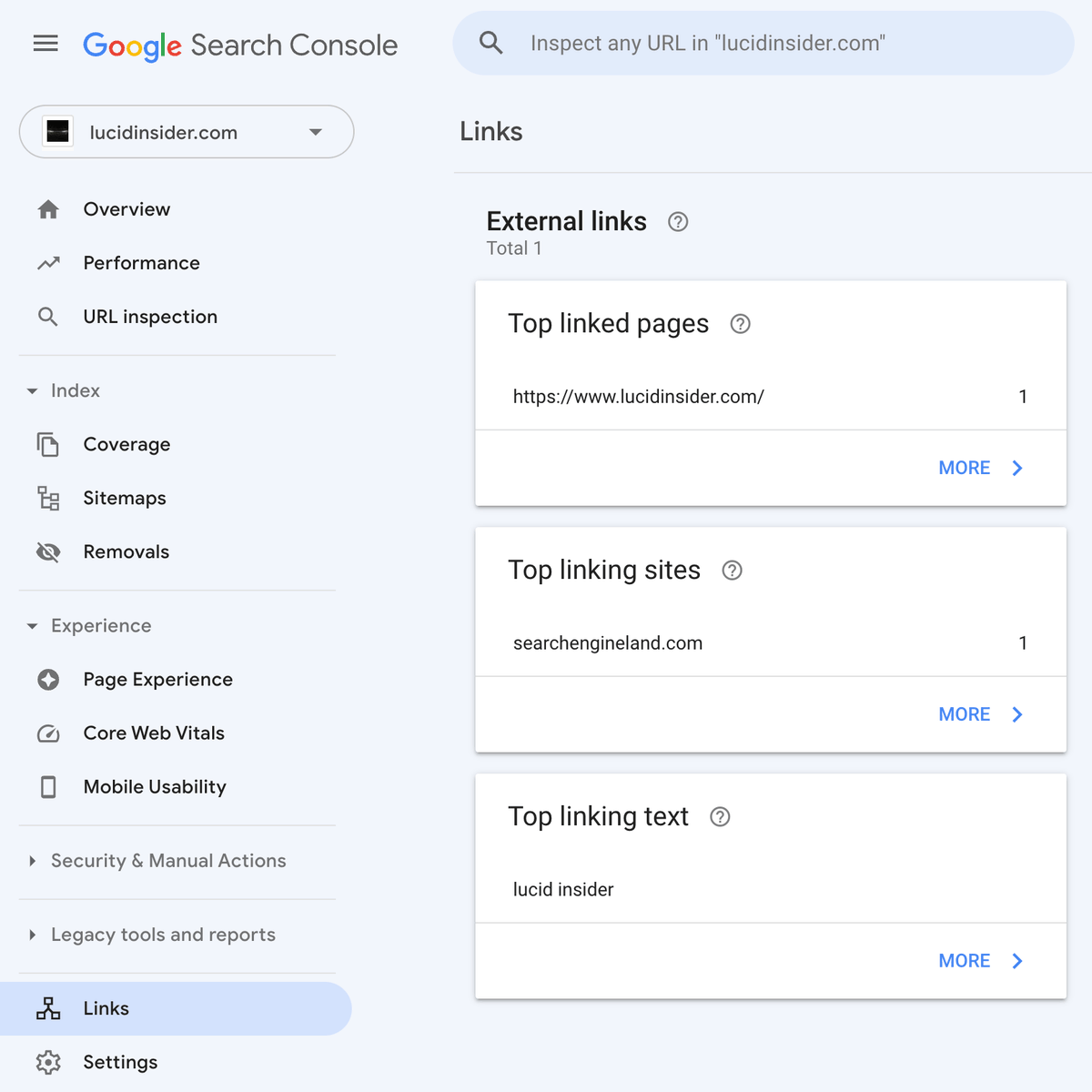
Task: Click the searchengineland.com row
Action: point(771,643)
